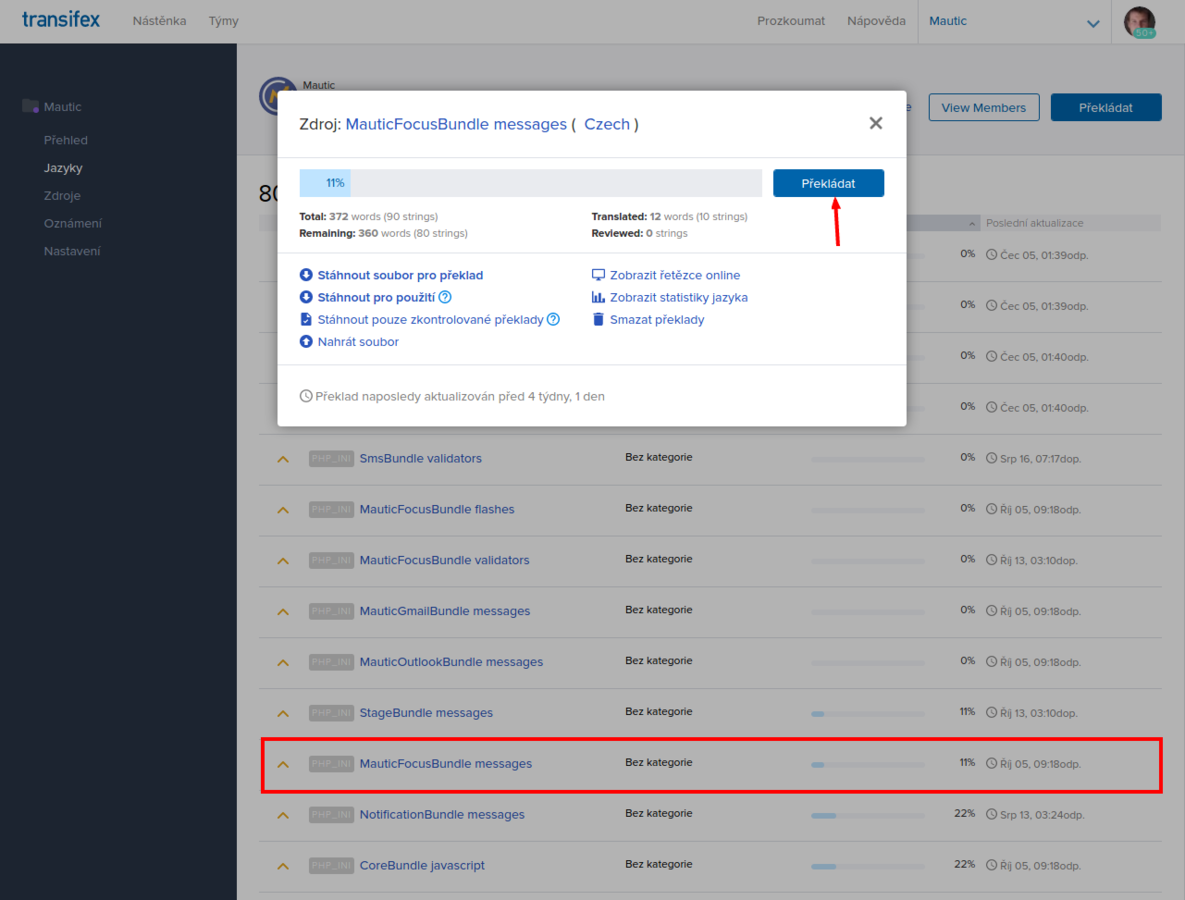This screenshot has height=900, width=1185.
Task: Click the Překládat button in page header
Action: 1106,107
